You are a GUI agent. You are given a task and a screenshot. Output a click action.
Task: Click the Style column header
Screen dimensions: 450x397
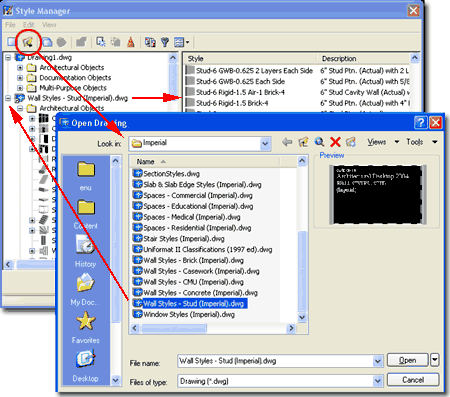tap(250, 59)
